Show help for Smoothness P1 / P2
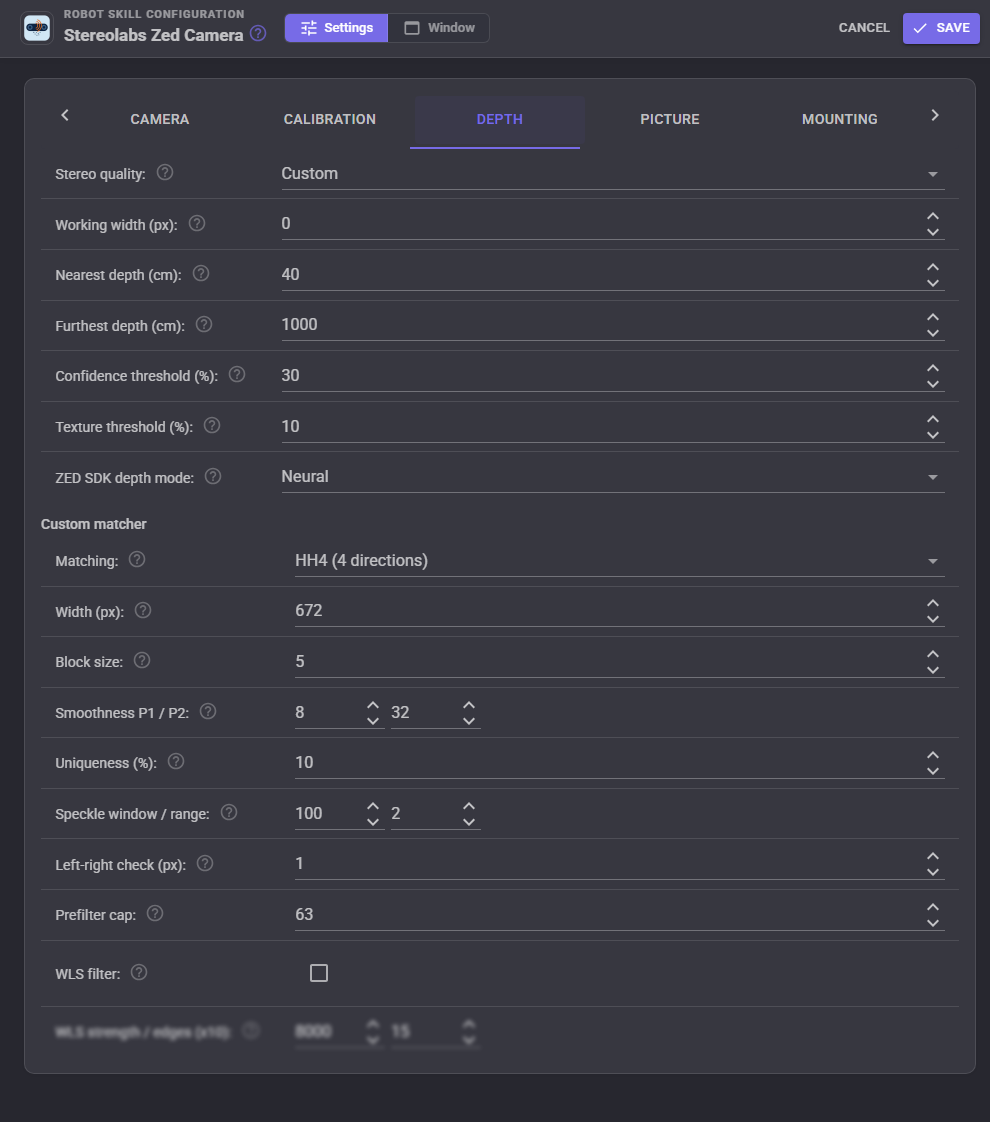The height and width of the screenshot is (1122, 990). pyautogui.click(x=207, y=711)
